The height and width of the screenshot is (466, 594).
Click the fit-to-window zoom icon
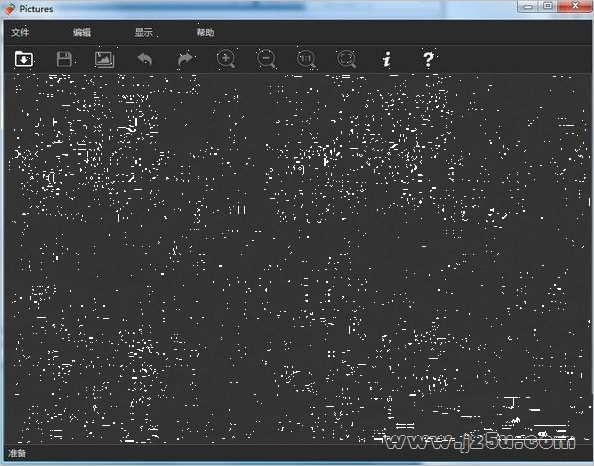(347, 59)
